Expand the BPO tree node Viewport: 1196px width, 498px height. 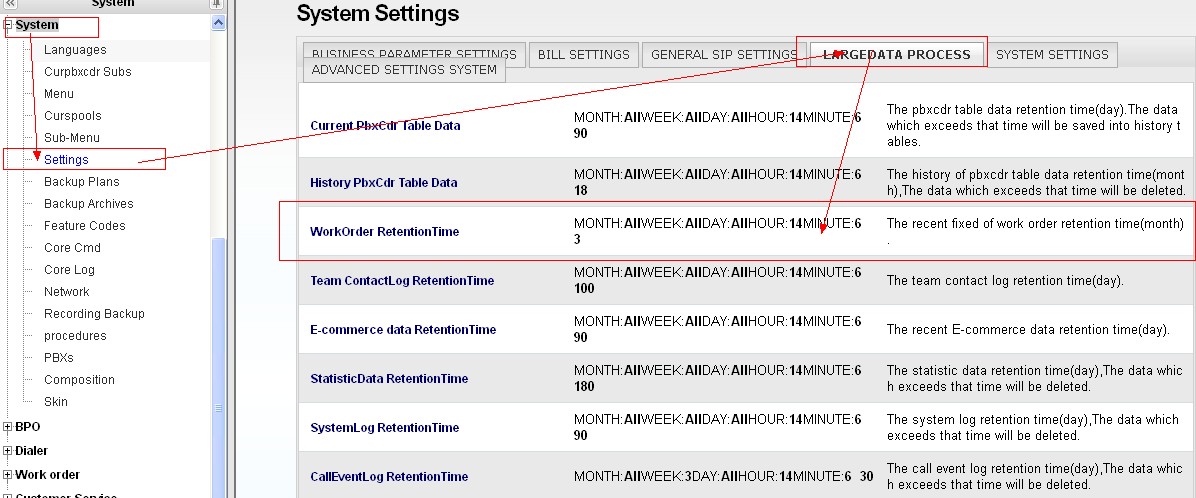point(9,427)
